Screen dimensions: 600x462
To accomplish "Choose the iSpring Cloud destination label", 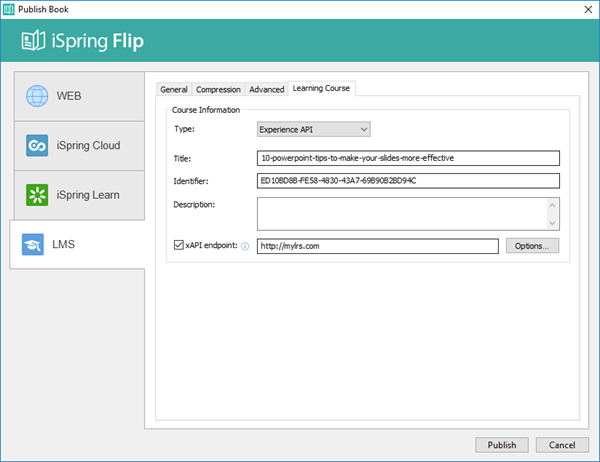I will [x=88, y=145].
